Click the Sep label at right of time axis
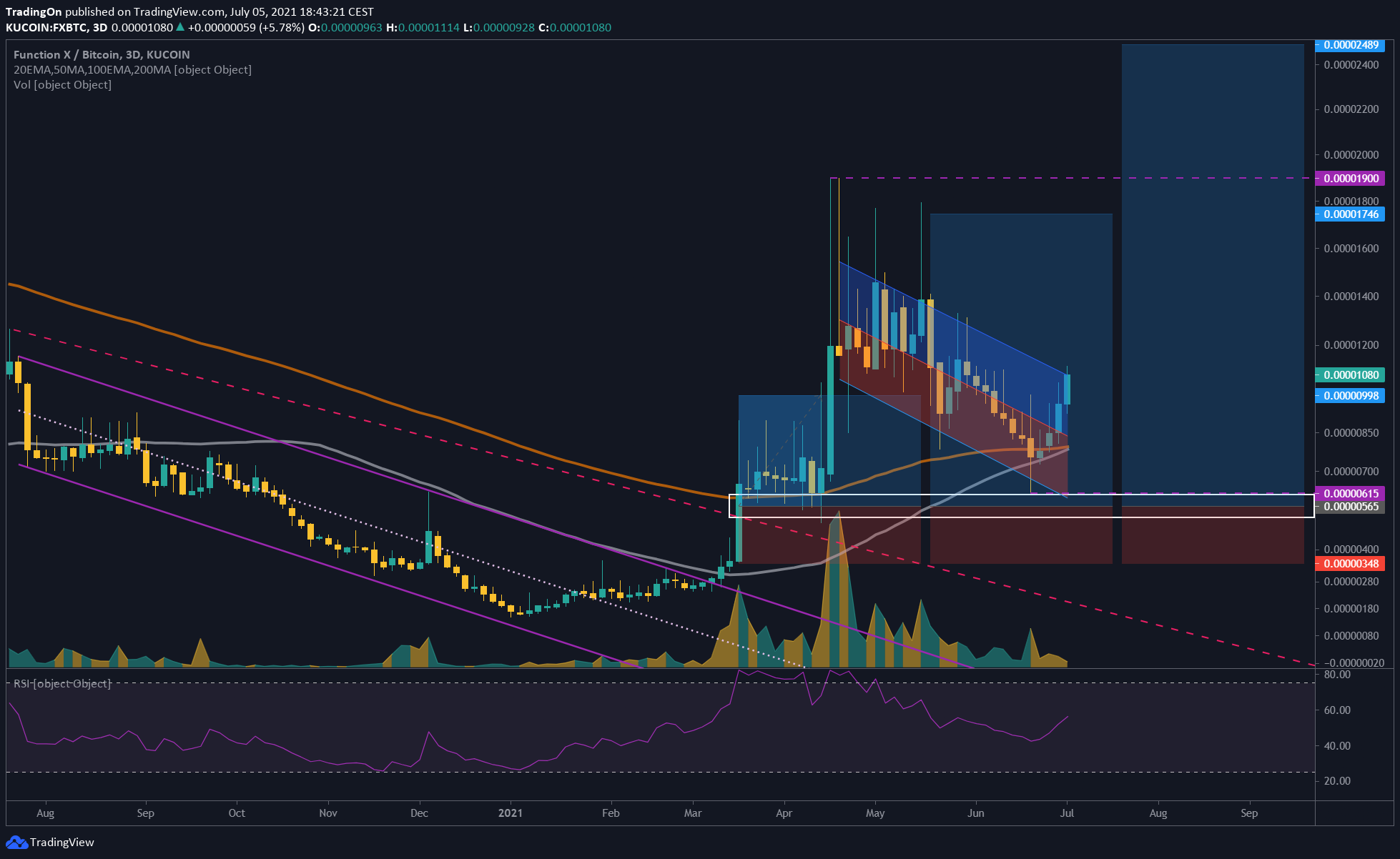This screenshot has width=1400, height=859. click(x=1249, y=813)
